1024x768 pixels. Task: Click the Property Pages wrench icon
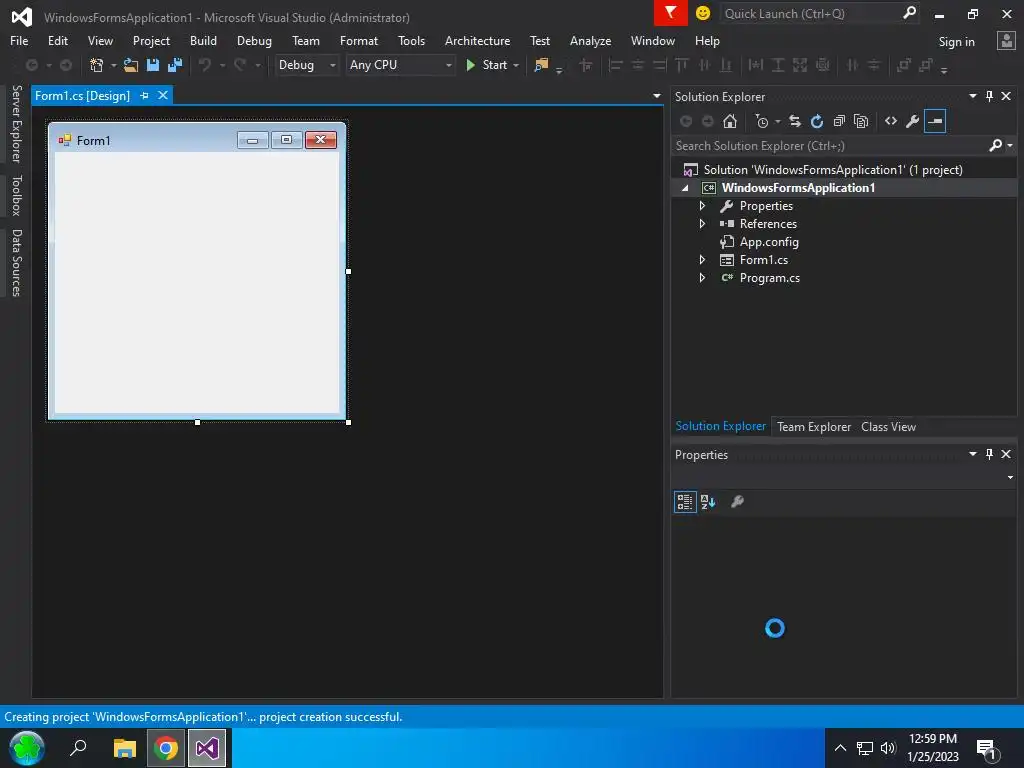point(737,502)
